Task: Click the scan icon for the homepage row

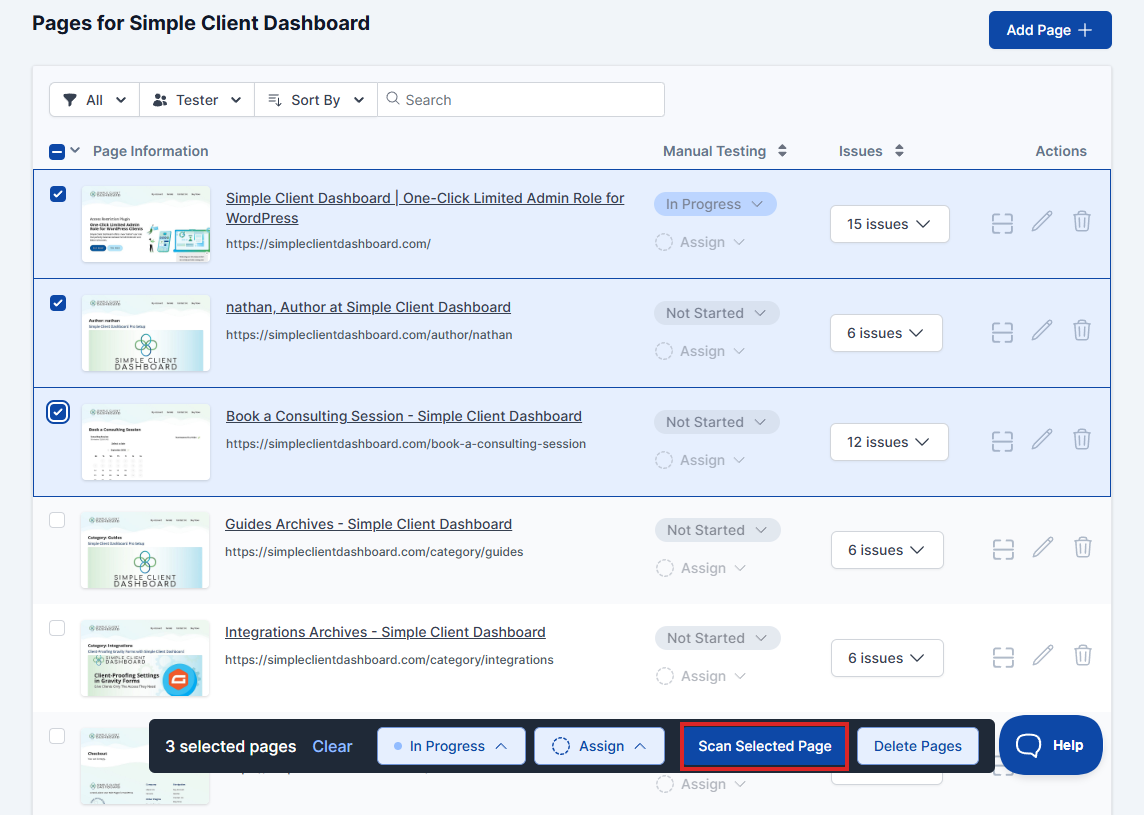Action: (x=1002, y=223)
